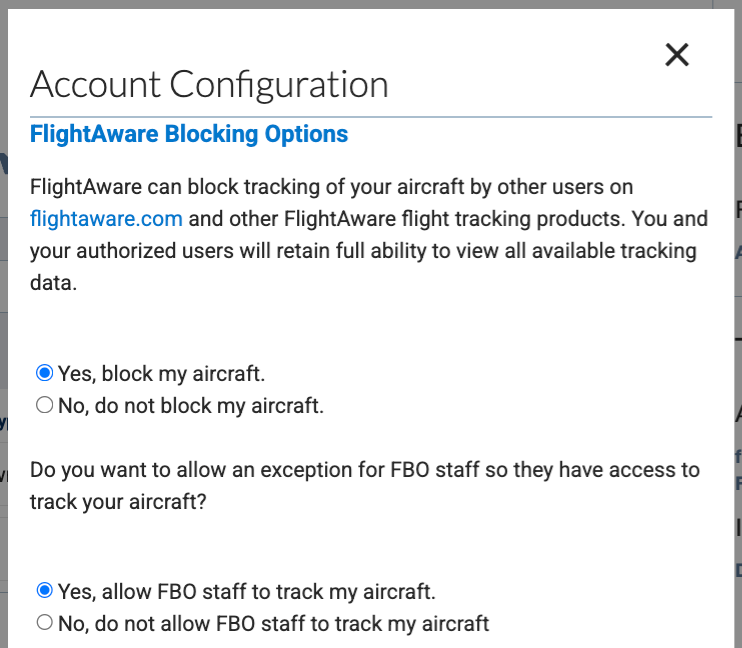Click the "FlightAware Blocking Options" heading
Image resolution: width=742 pixels, height=648 pixels.
point(189,134)
